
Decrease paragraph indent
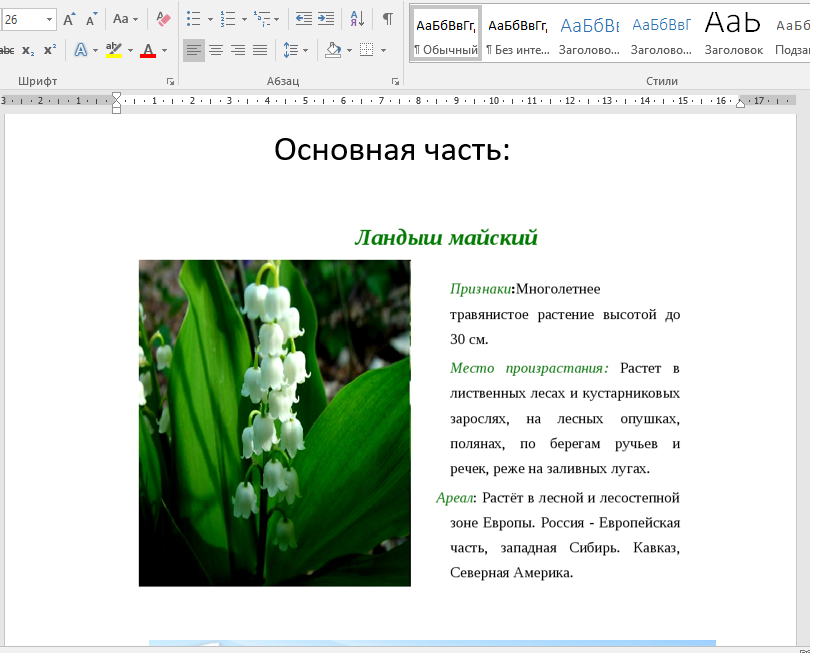303,19
